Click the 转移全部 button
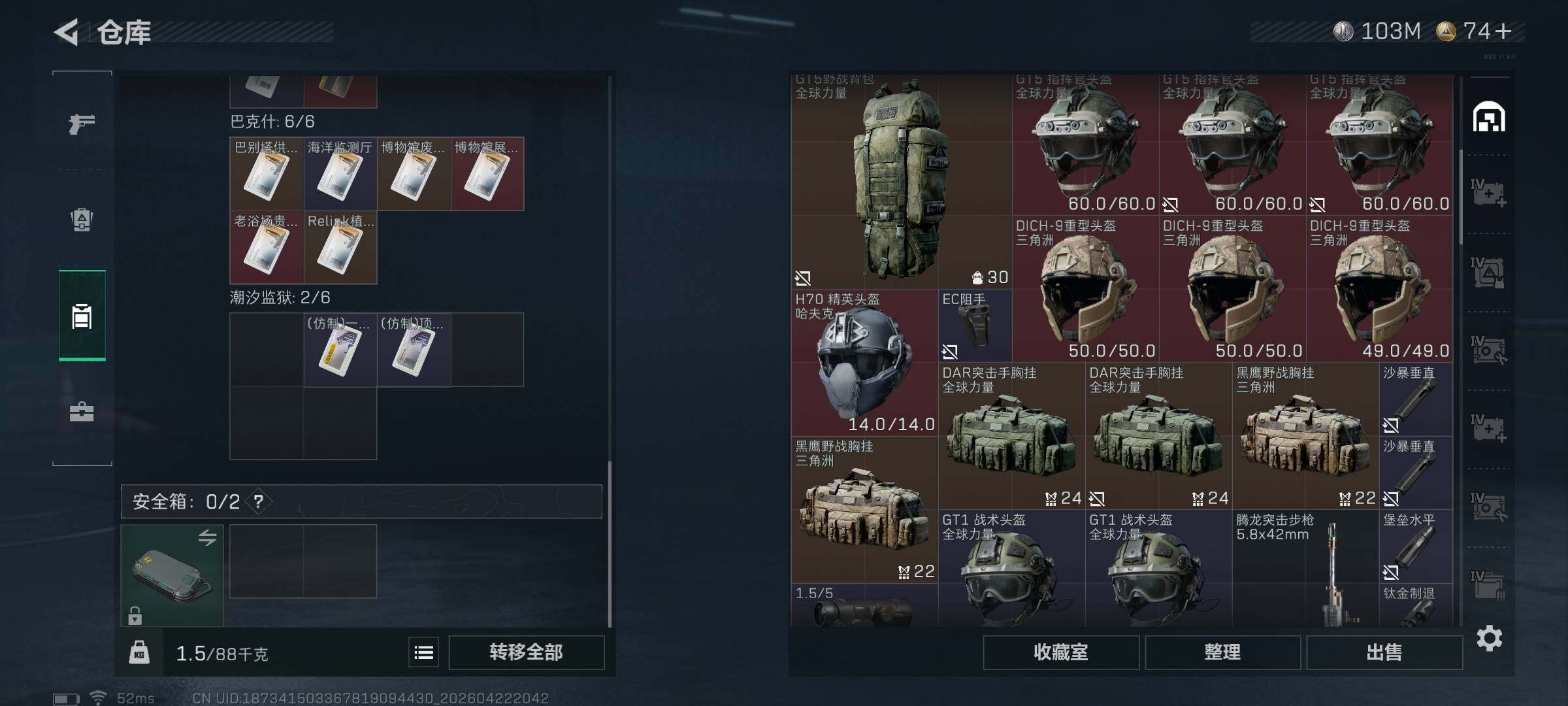The width and height of the screenshot is (1568, 706). click(526, 652)
